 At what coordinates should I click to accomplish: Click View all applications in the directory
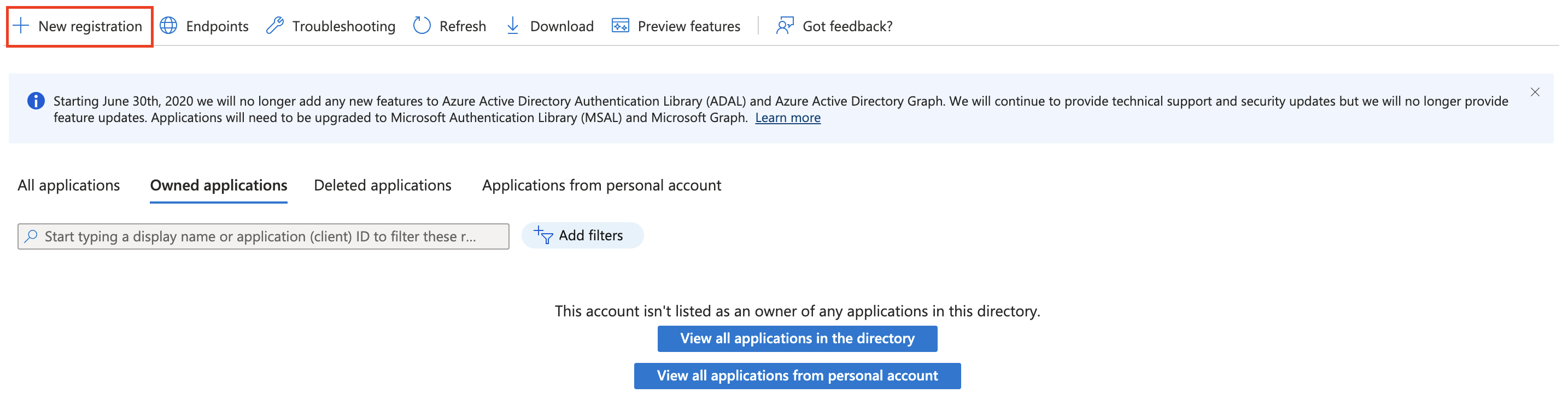point(797,339)
